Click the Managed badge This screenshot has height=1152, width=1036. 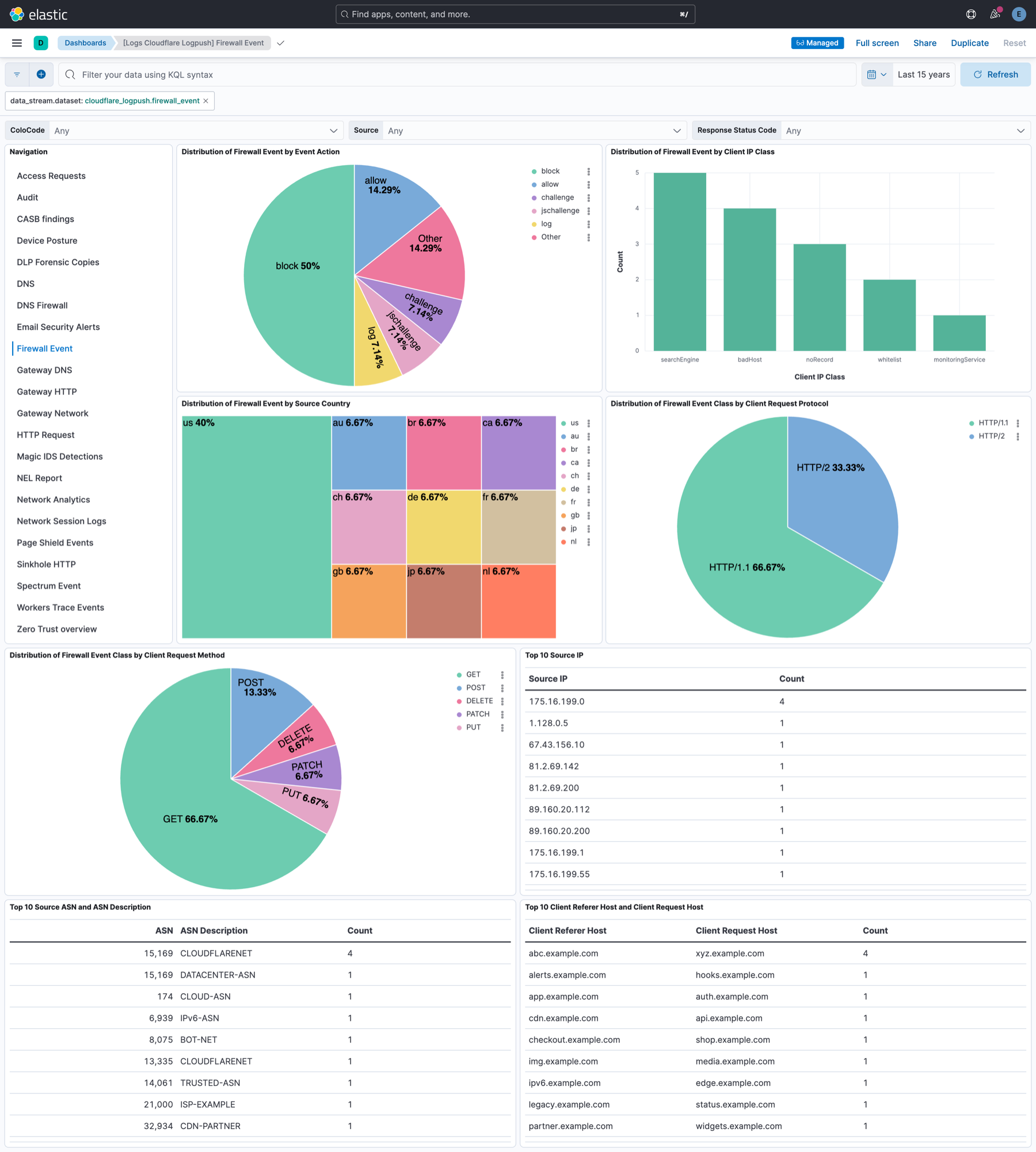click(817, 43)
